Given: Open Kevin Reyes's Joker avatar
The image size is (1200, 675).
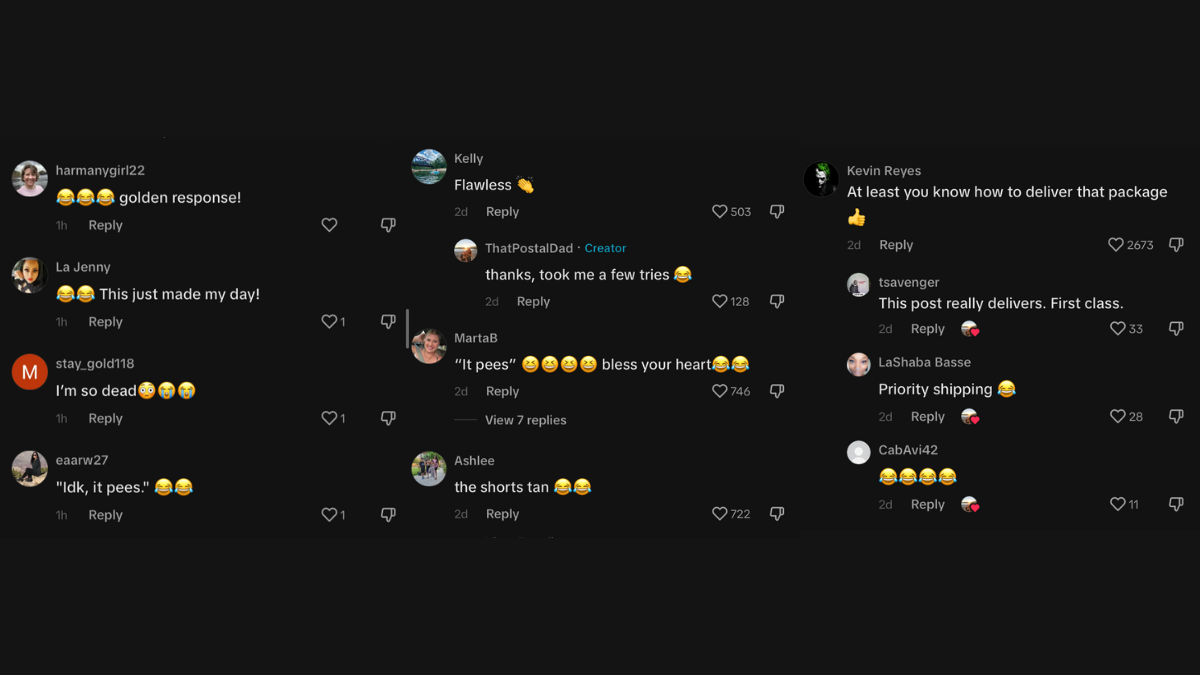Looking at the screenshot, I should coord(821,180).
